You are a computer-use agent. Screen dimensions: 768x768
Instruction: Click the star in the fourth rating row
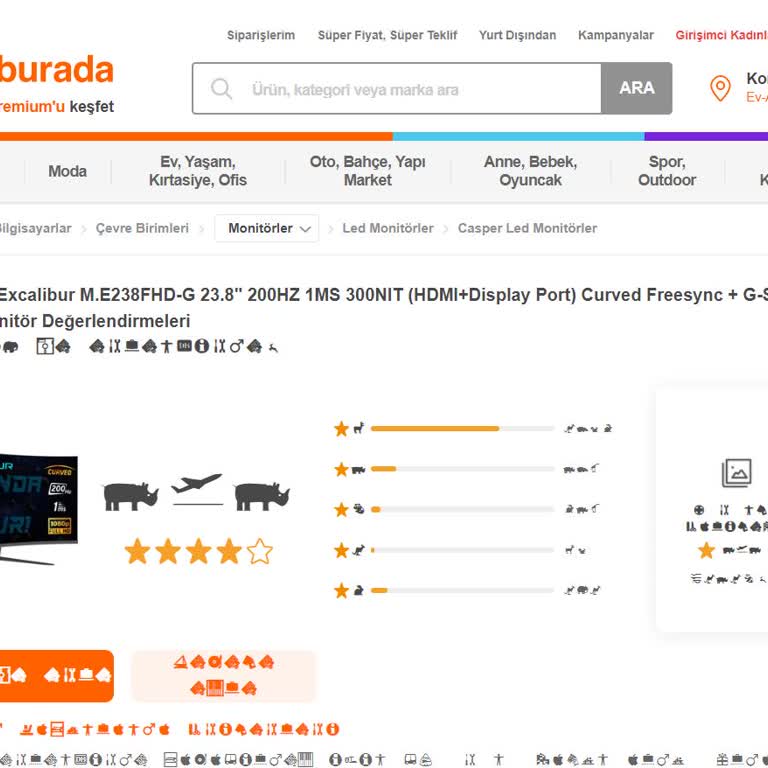[x=341, y=550]
